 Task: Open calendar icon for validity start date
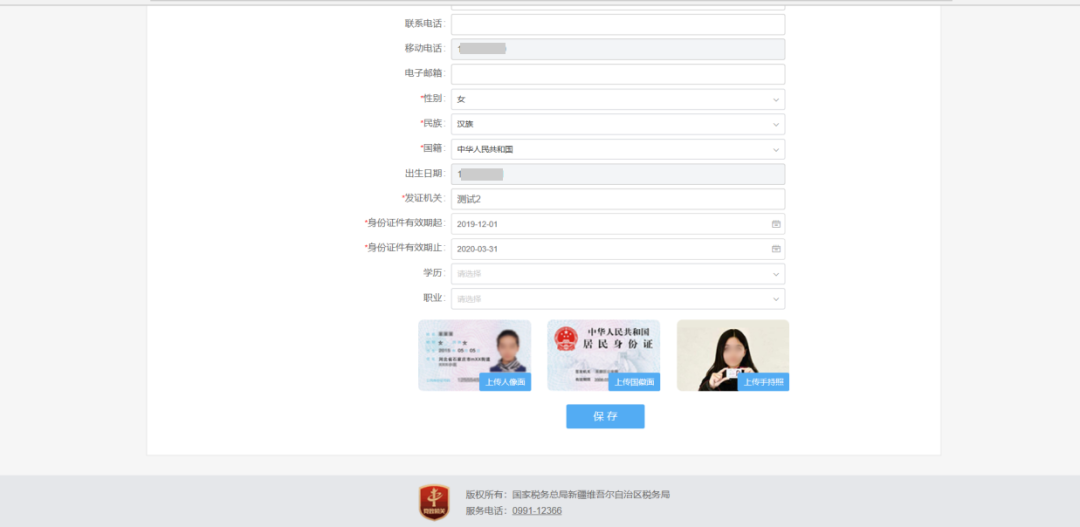point(776,224)
